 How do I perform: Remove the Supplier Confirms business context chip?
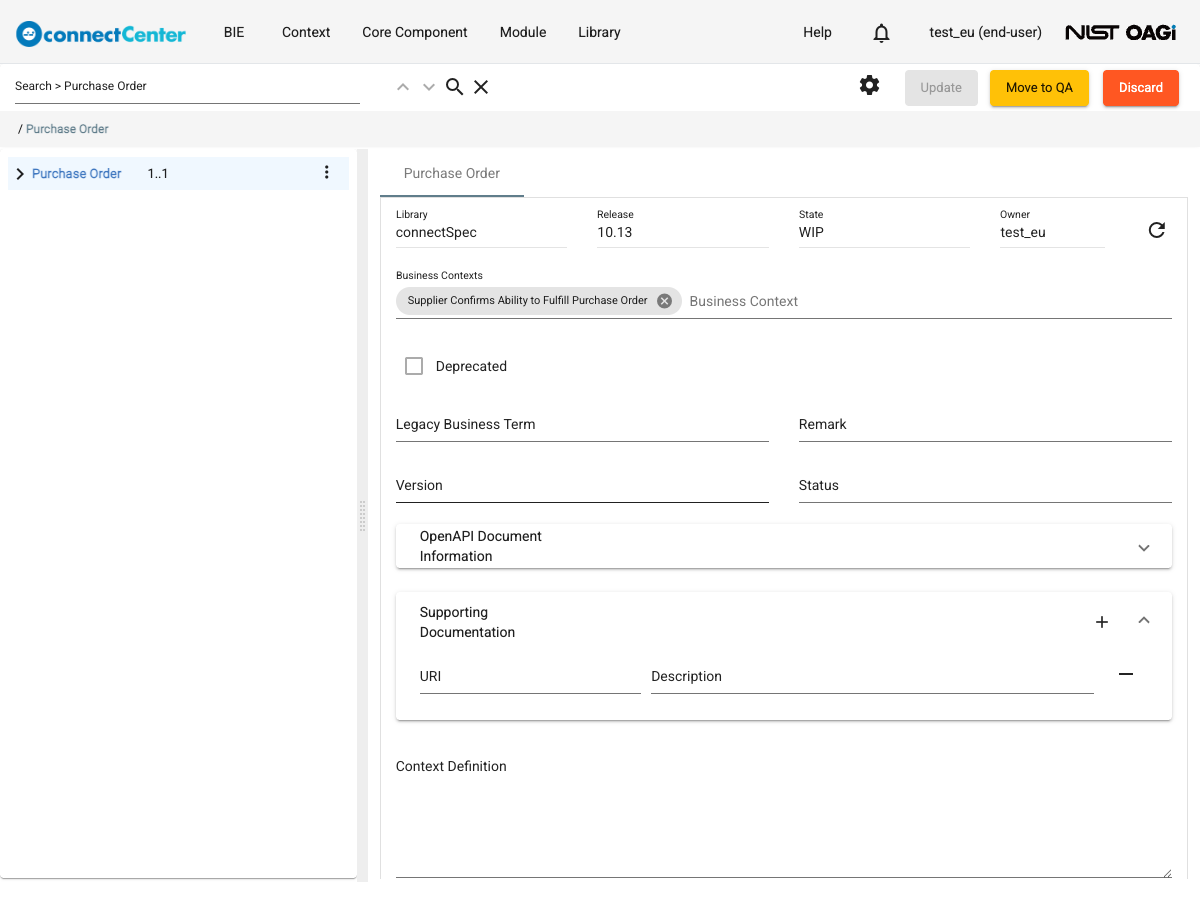coord(664,301)
